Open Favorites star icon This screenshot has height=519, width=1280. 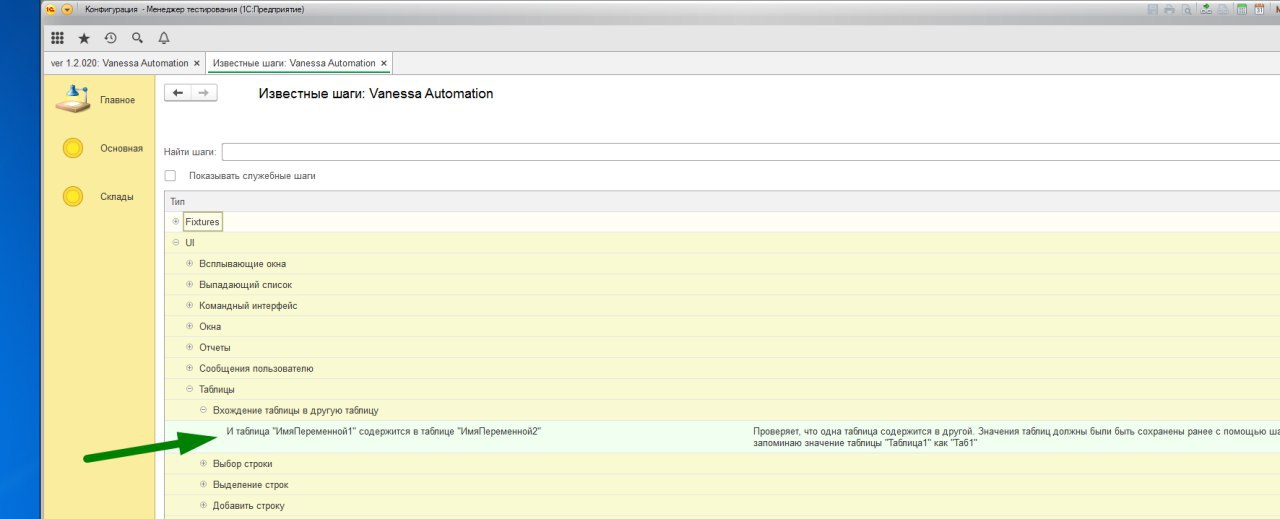(x=84, y=38)
